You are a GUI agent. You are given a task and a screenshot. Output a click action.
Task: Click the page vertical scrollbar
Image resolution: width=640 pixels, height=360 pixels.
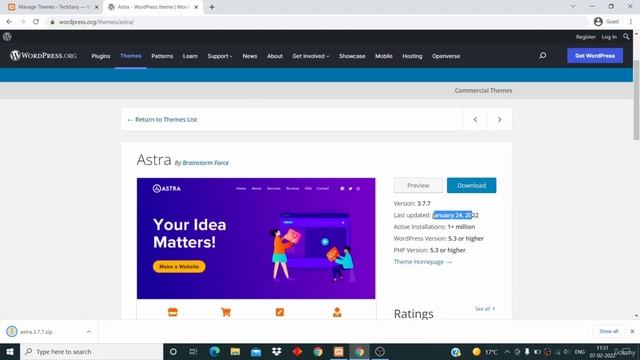click(x=636, y=100)
